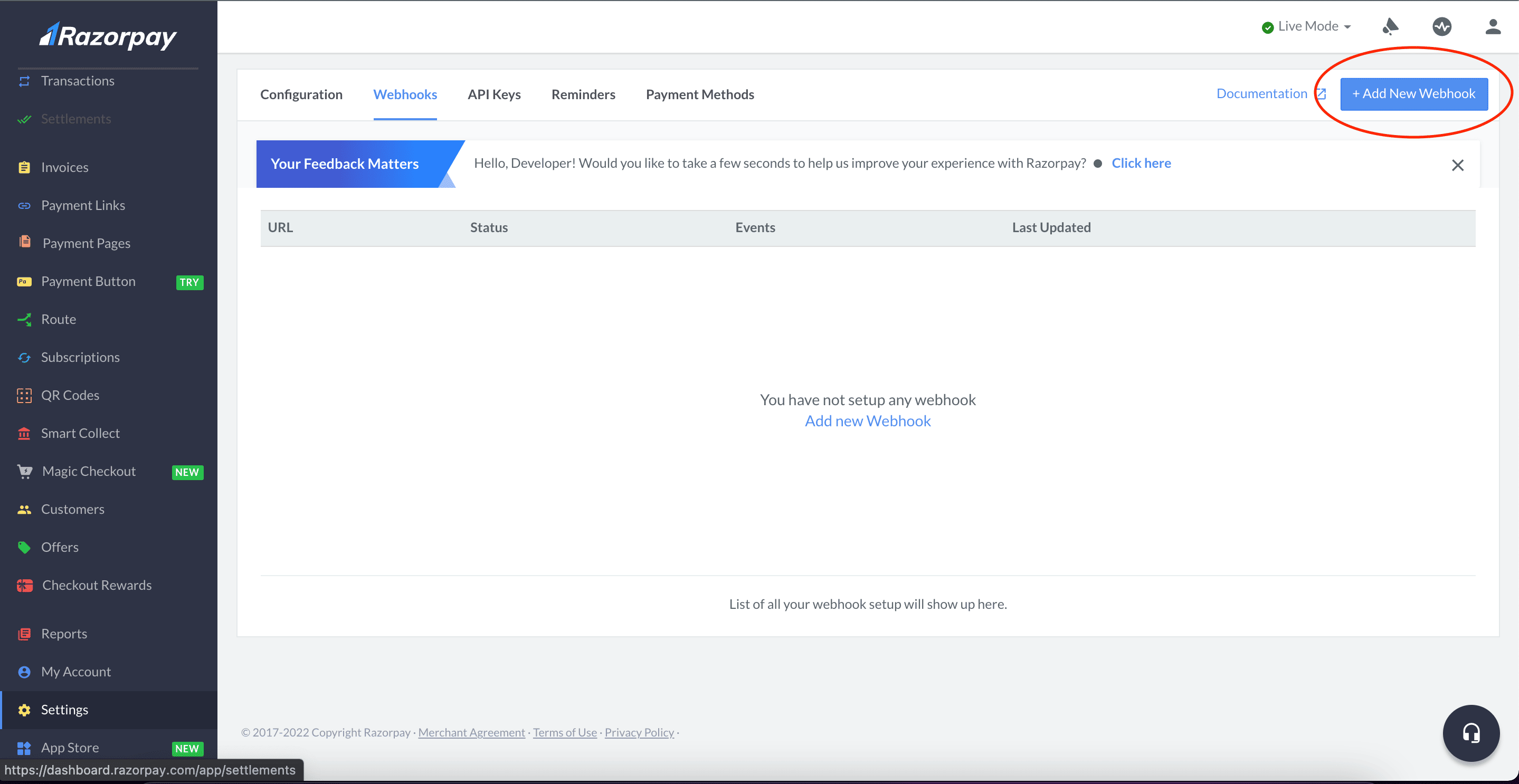Click the TRY badge on Payment Button
Viewport: 1519px width, 784px height.
pos(189,282)
